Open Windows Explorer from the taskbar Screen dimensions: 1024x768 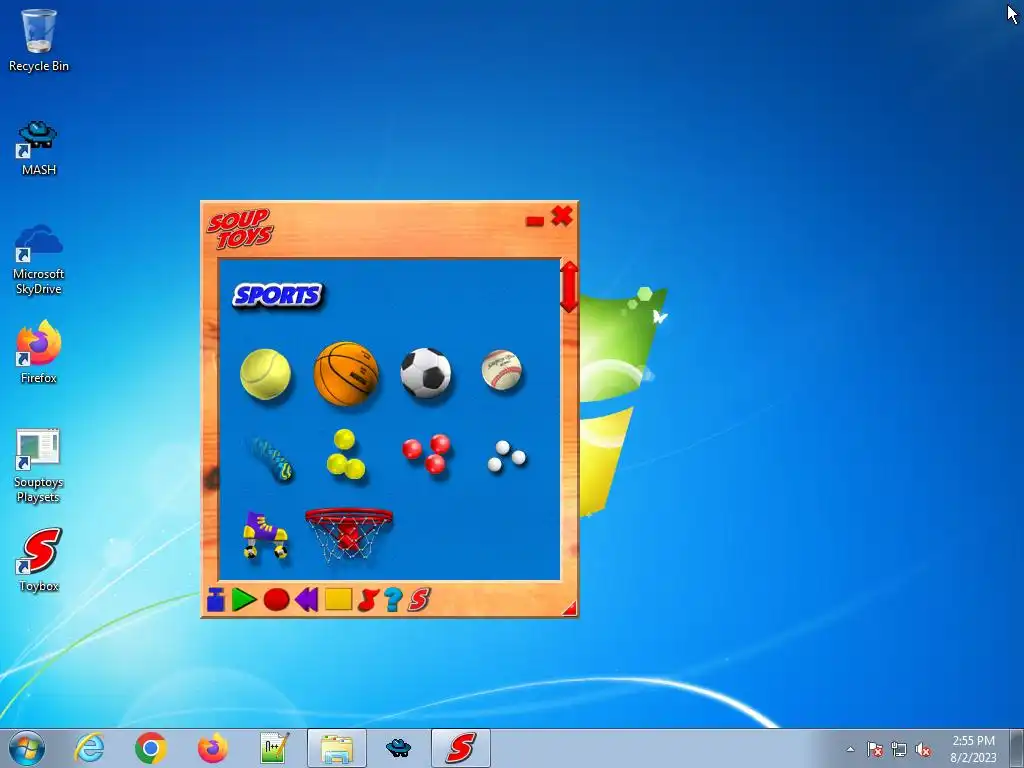pos(337,748)
